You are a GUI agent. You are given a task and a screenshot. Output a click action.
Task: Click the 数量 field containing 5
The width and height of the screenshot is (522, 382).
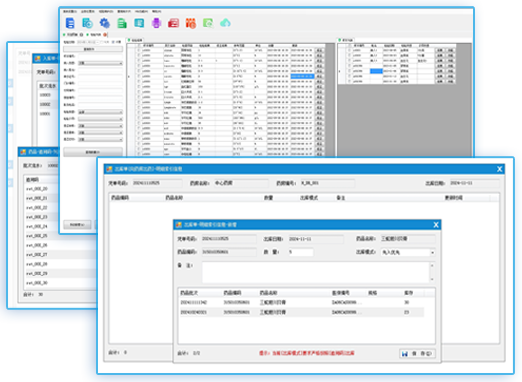click(300, 252)
